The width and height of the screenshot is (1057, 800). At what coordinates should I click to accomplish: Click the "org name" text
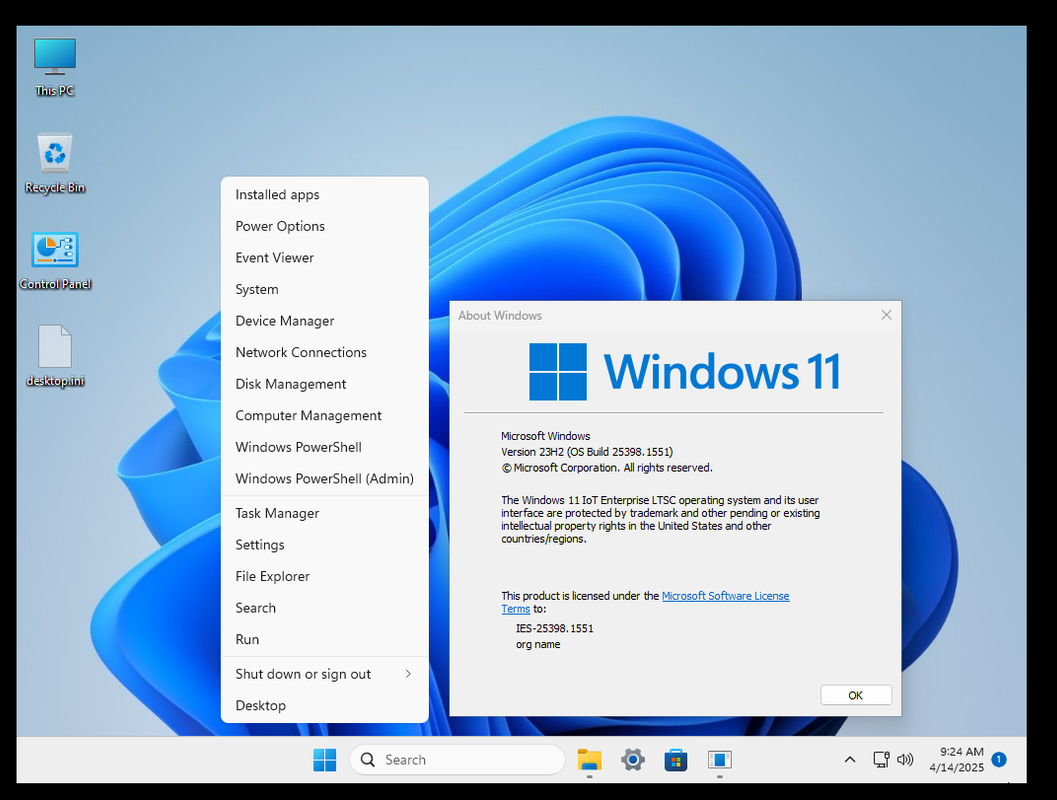point(538,644)
